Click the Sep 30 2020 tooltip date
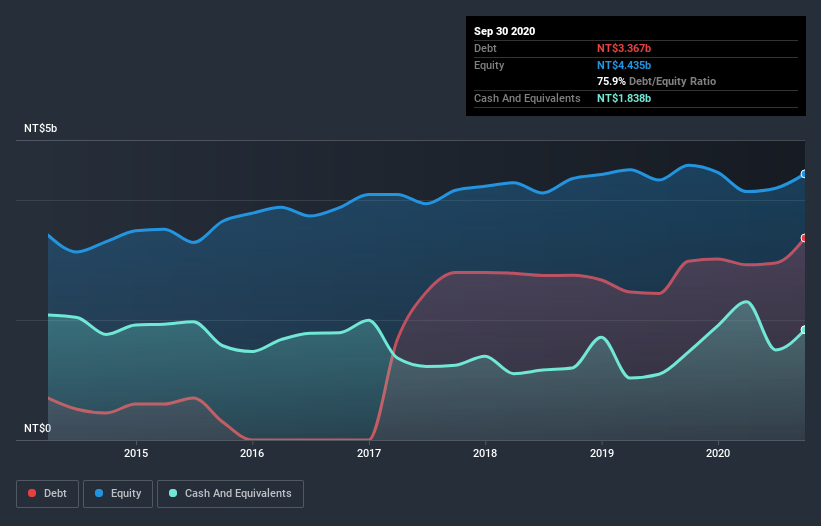 (x=505, y=31)
